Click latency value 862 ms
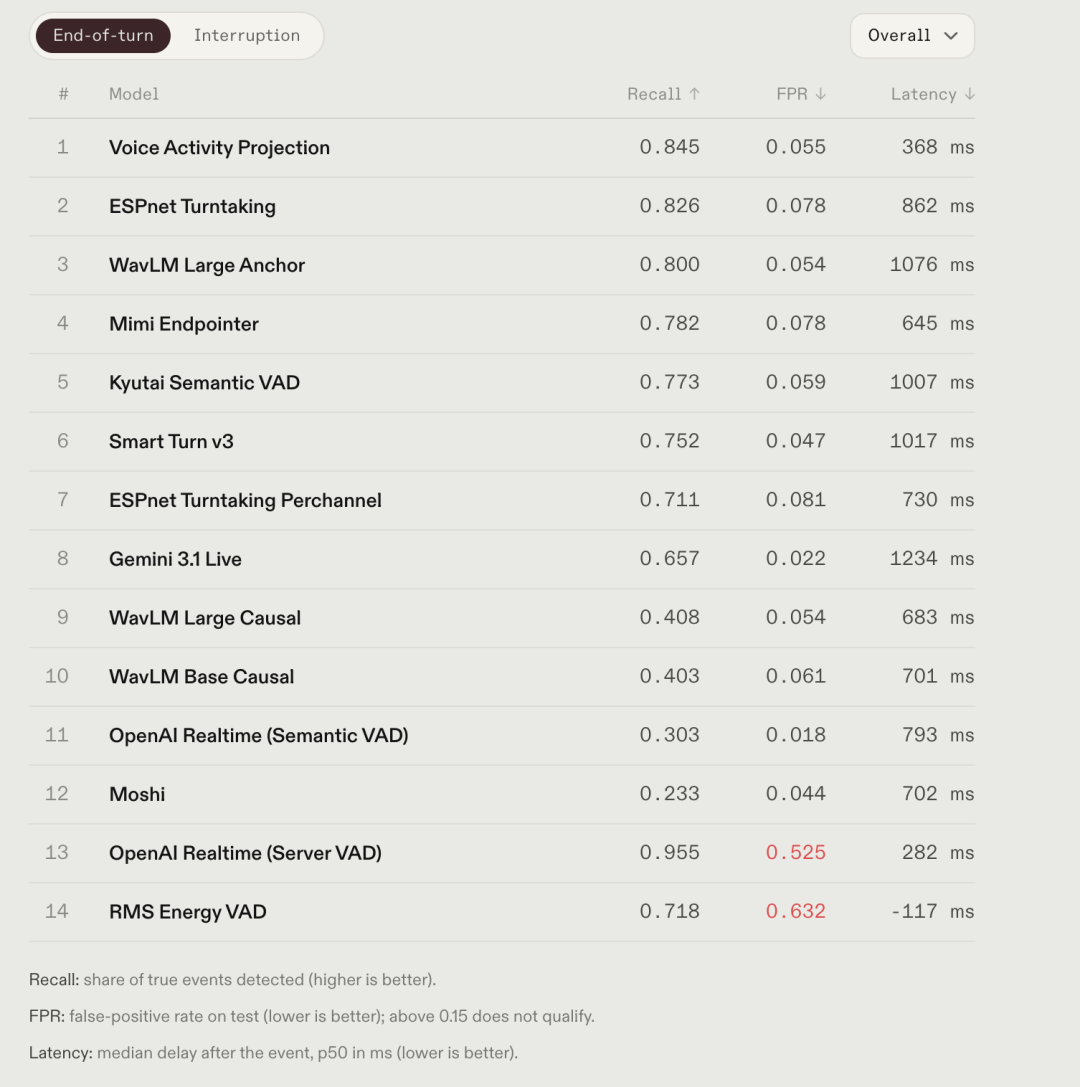 pyautogui.click(x=938, y=206)
